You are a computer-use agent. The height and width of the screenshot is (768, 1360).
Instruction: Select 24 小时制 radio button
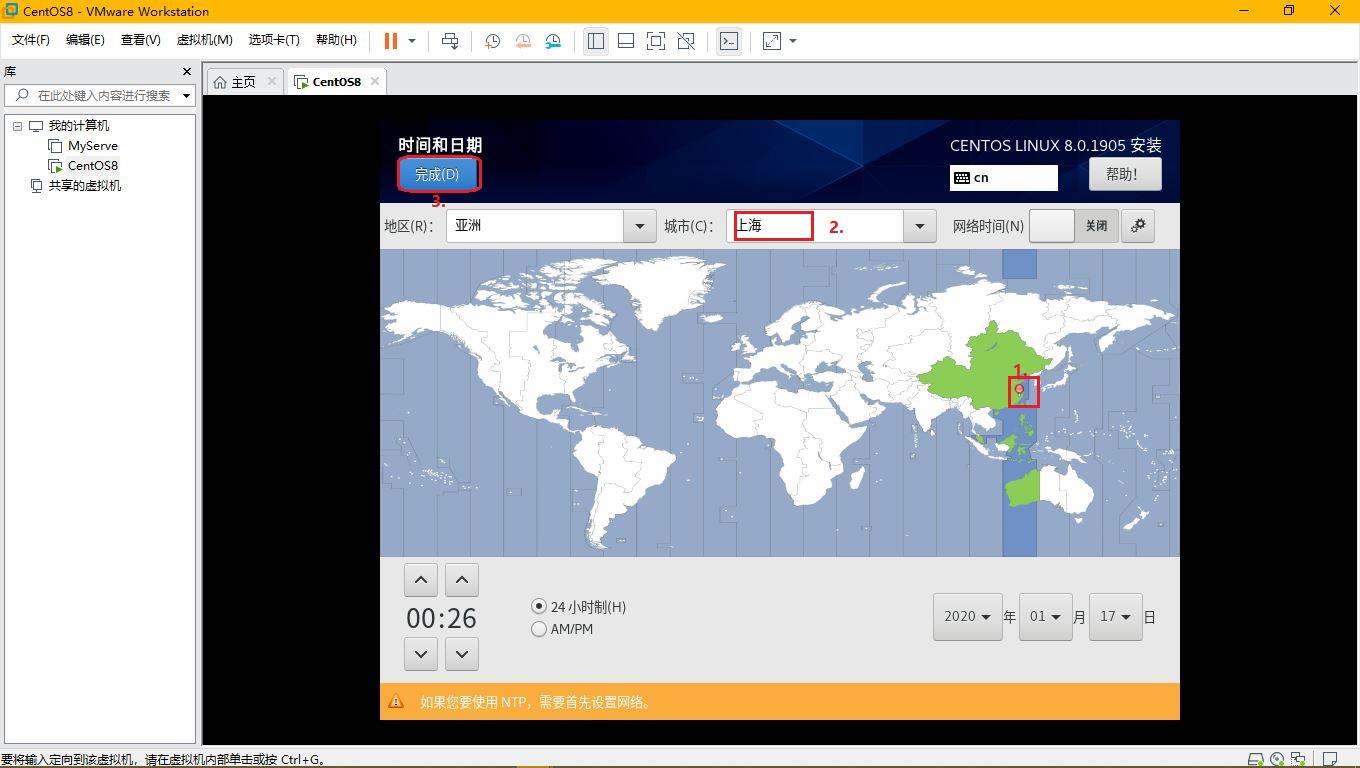[x=539, y=607]
